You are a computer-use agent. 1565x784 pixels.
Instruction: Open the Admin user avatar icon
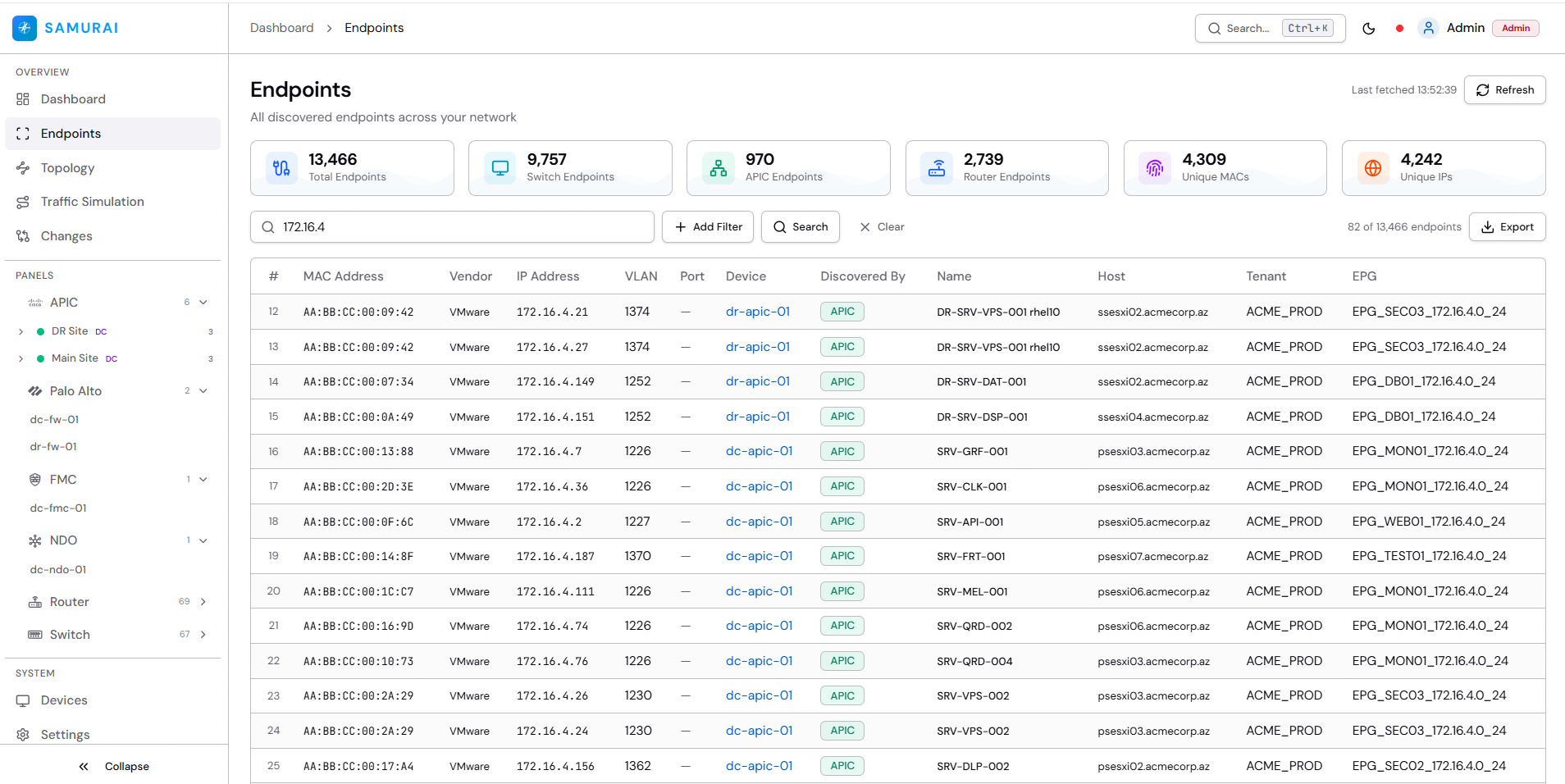click(1428, 28)
